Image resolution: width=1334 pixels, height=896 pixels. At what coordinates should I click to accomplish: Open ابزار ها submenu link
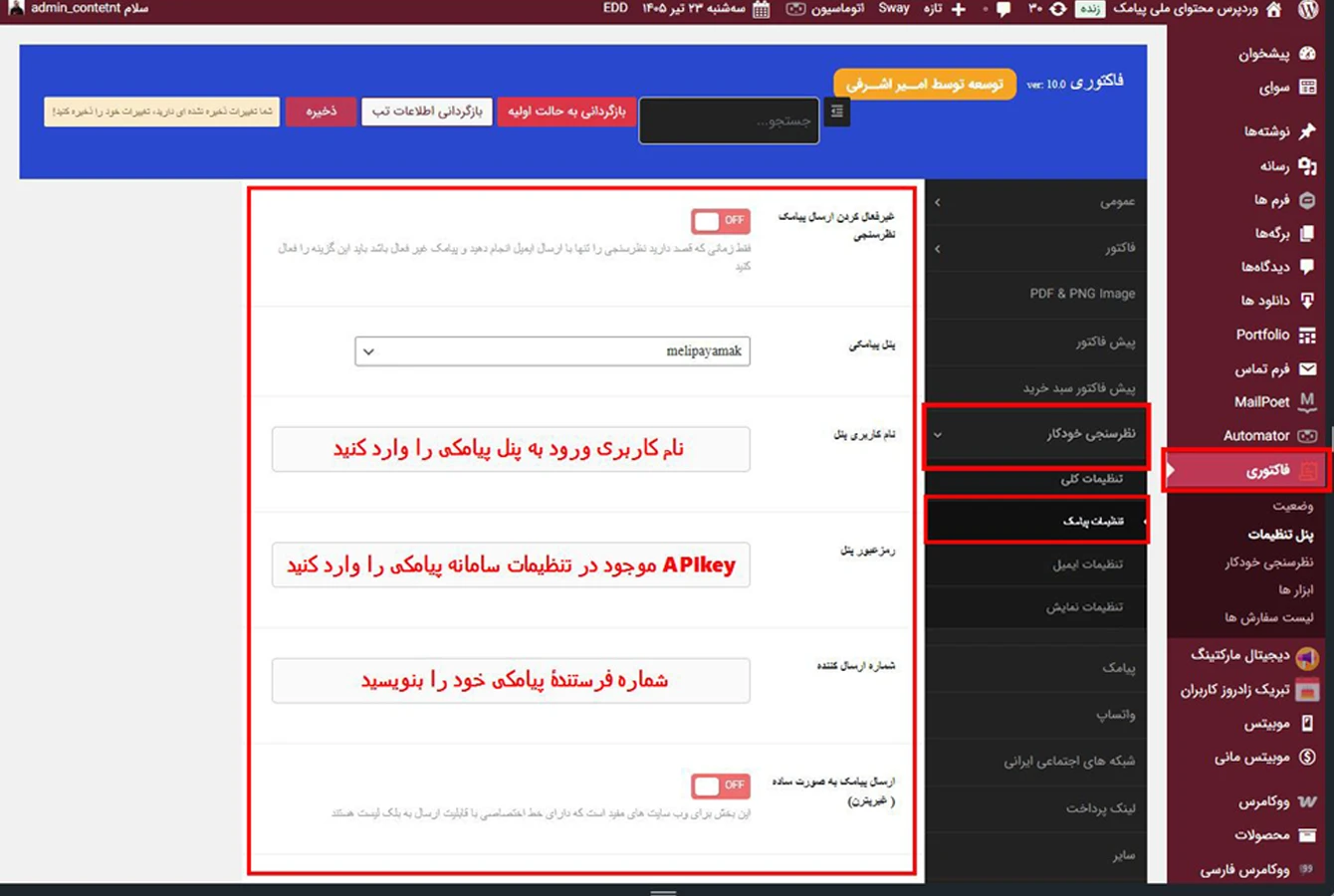(x=1296, y=590)
